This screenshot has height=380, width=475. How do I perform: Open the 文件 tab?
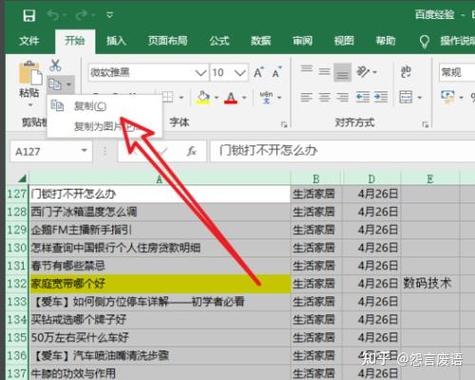29,41
